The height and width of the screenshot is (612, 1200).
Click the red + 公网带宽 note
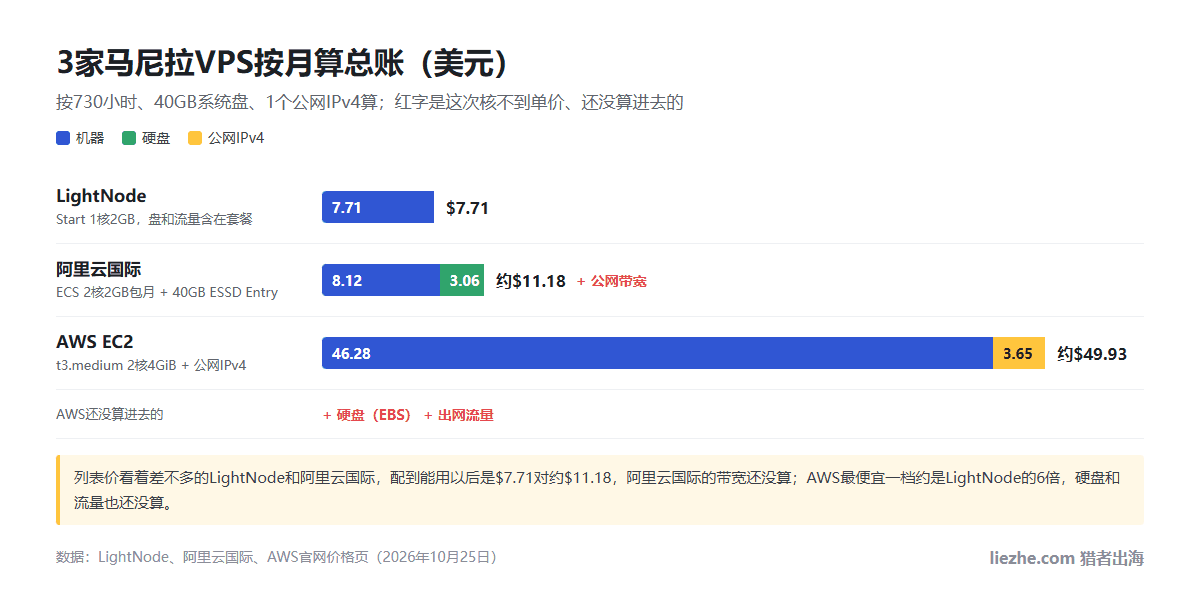click(x=612, y=281)
